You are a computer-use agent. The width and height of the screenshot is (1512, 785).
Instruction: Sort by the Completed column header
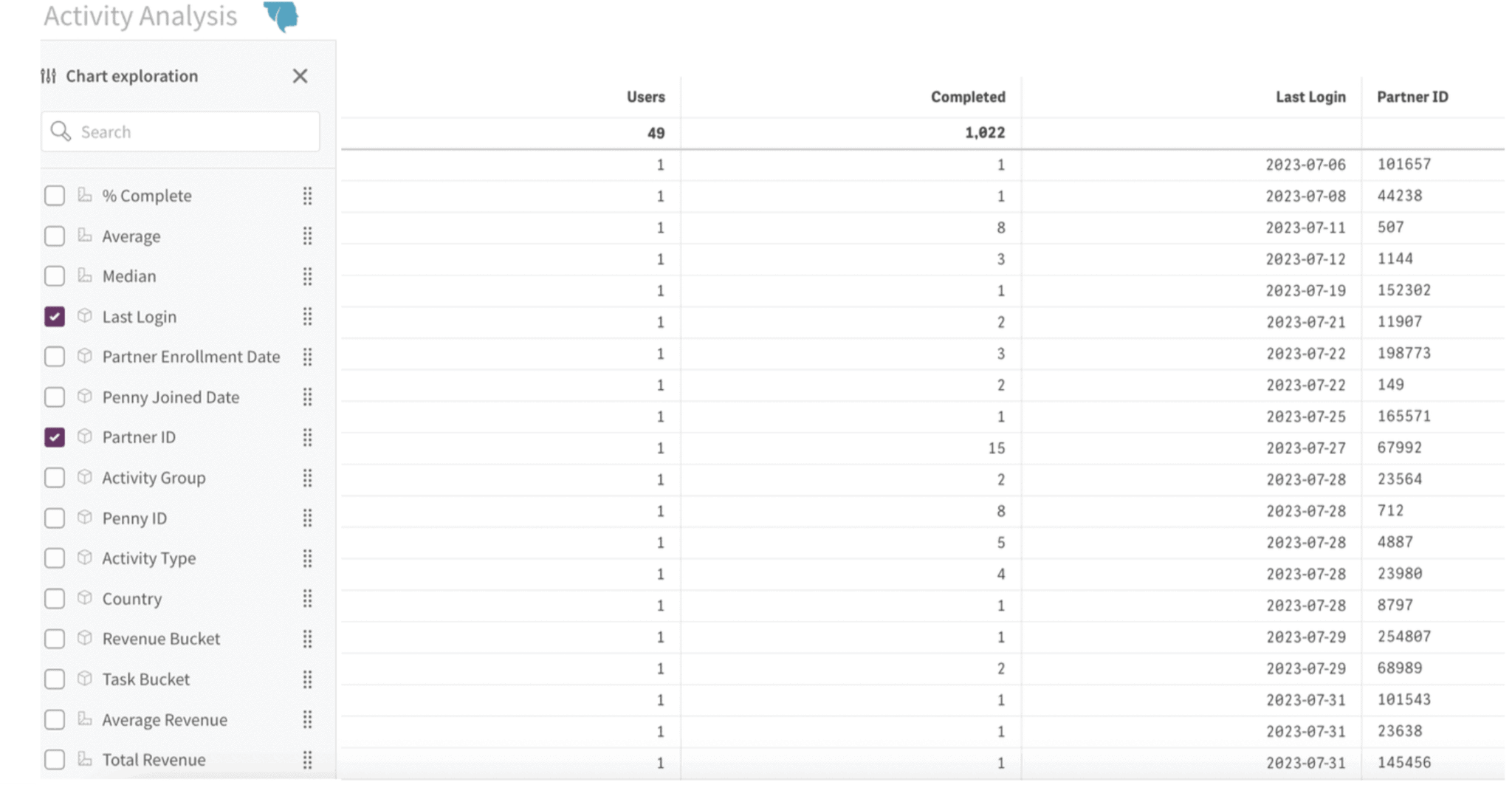(x=968, y=97)
